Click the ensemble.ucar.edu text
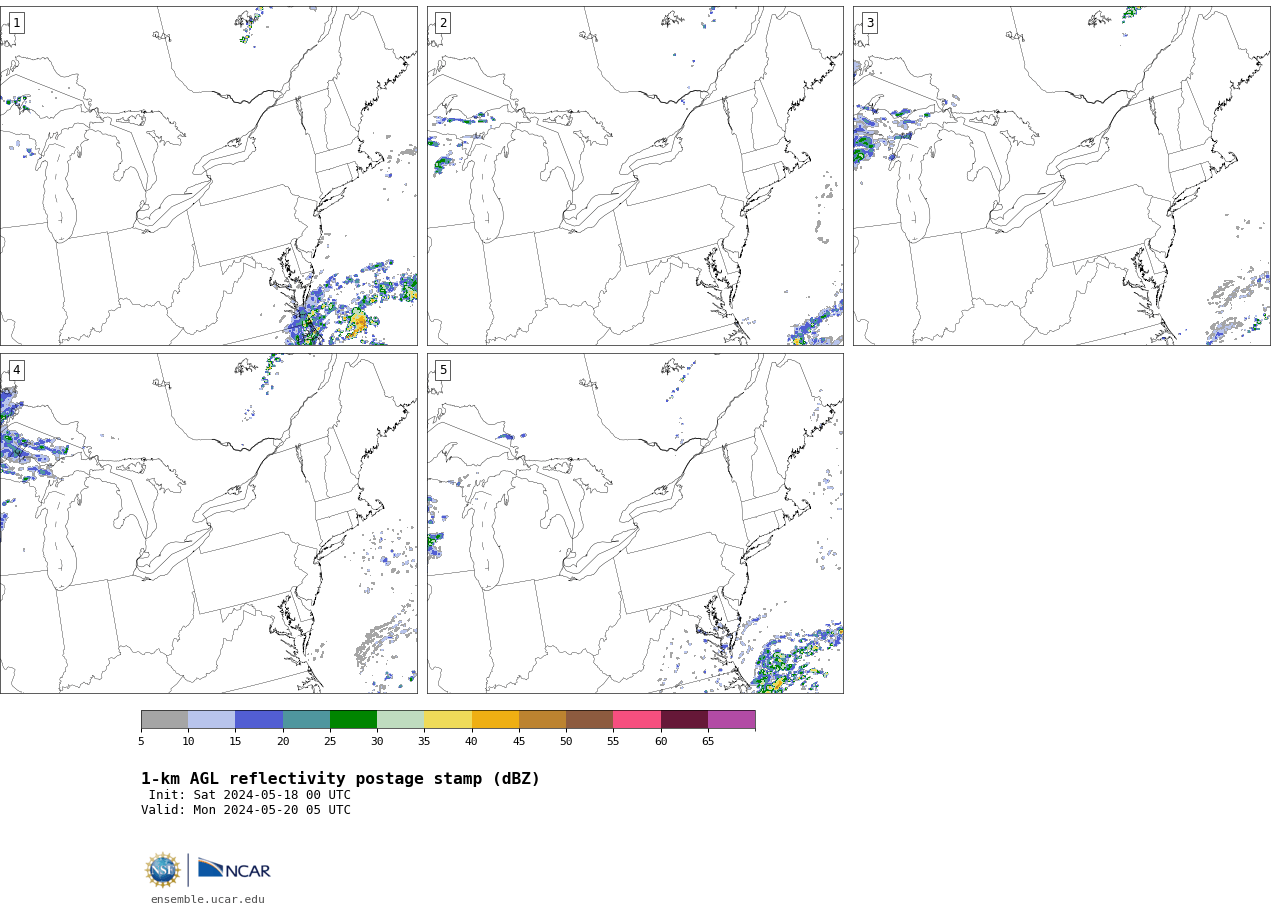The height and width of the screenshot is (910, 1280). coord(208,900)
